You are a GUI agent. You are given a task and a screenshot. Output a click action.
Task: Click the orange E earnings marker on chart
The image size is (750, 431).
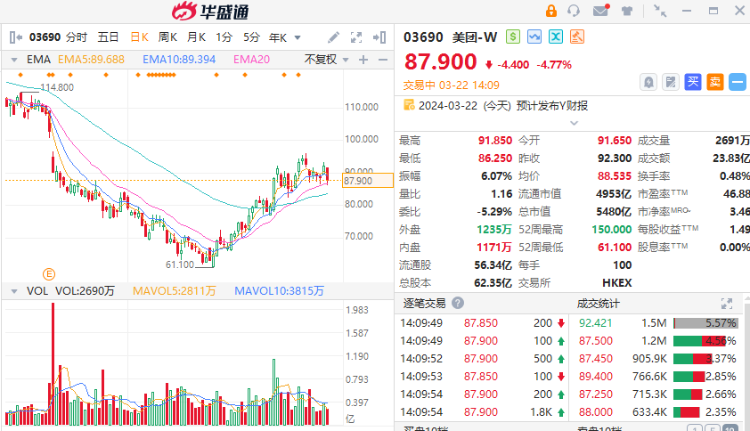point(49,274)
